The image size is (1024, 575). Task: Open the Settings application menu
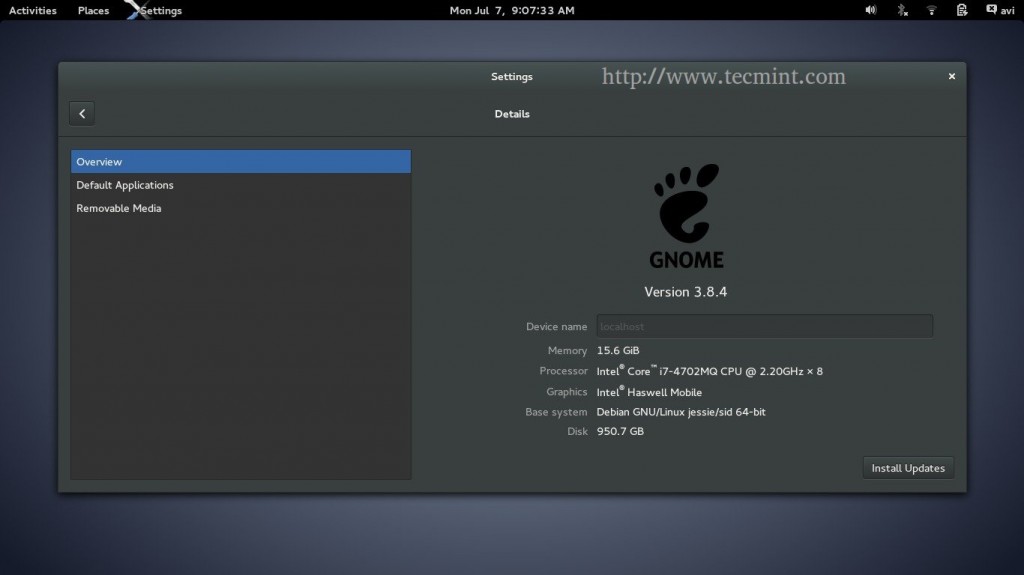point(162,11)
